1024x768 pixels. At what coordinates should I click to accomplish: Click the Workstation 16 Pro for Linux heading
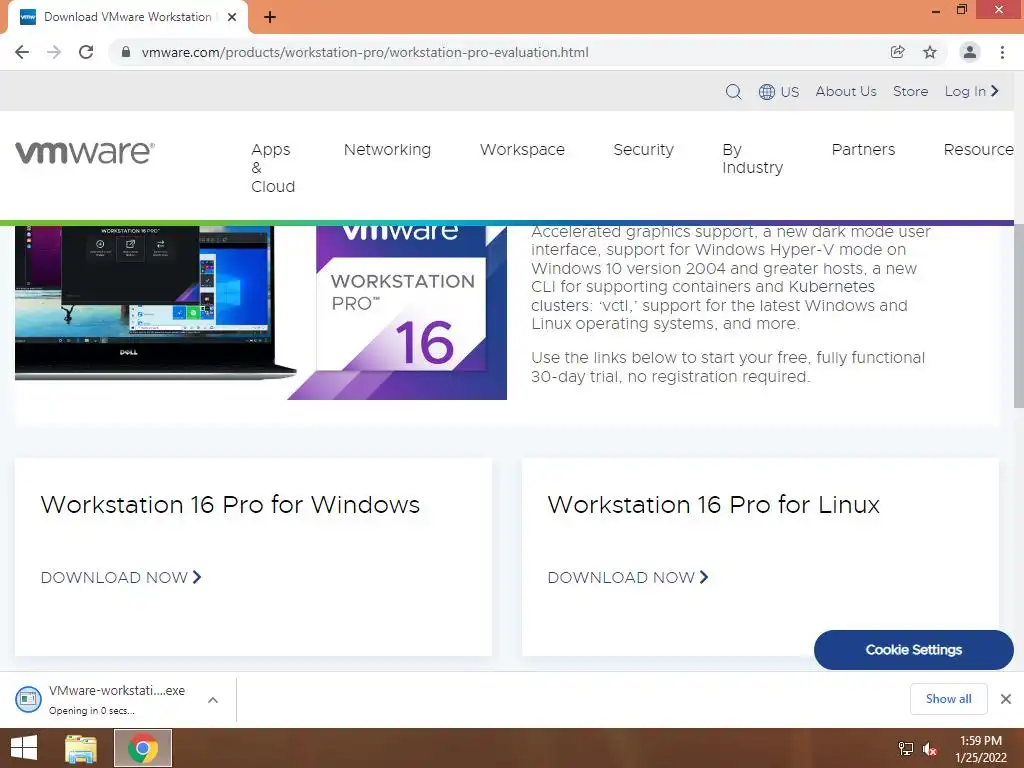pyautogui.click(x=713, y=505)
